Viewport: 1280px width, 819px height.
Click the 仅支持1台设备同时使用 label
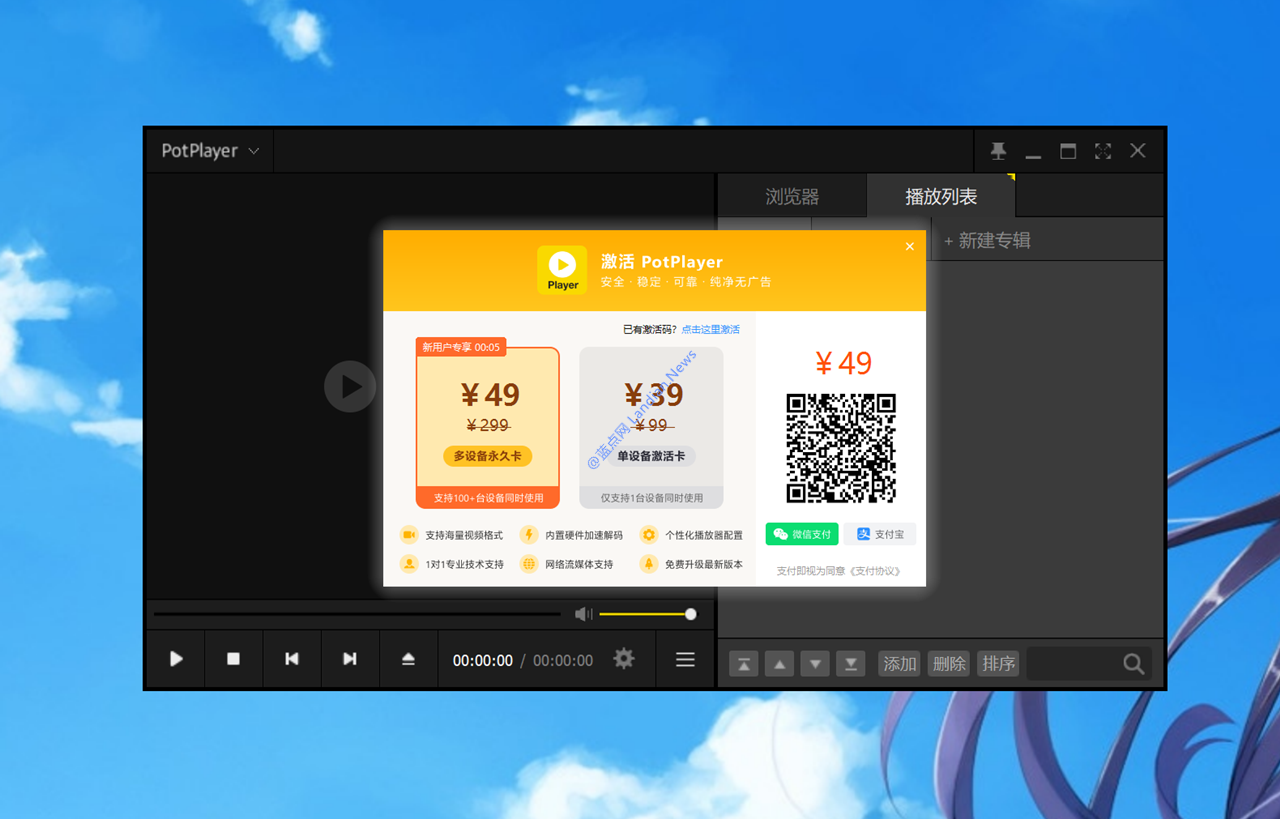pos(651,497)
